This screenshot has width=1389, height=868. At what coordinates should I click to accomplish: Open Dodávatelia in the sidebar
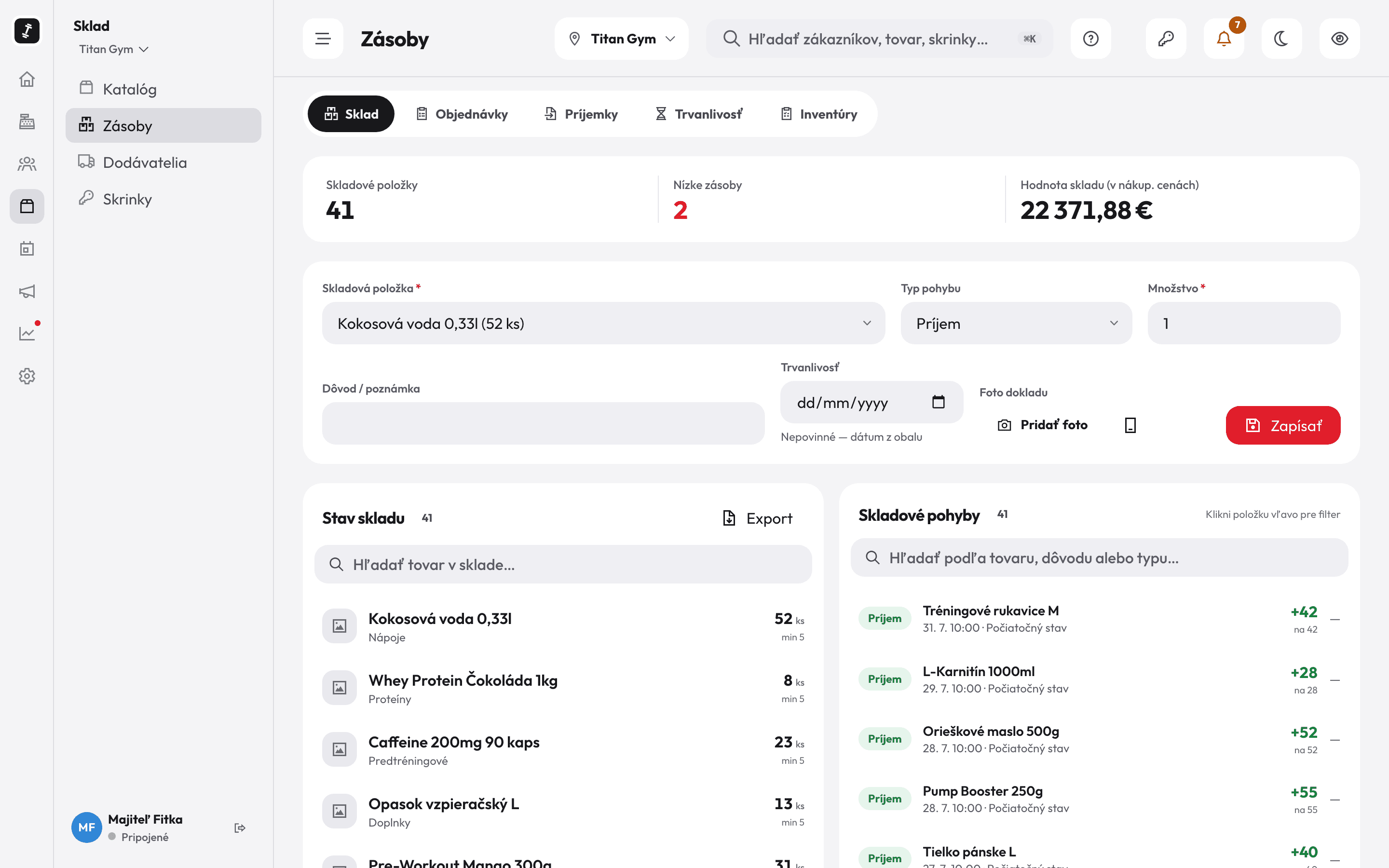(x=163, y=163)
